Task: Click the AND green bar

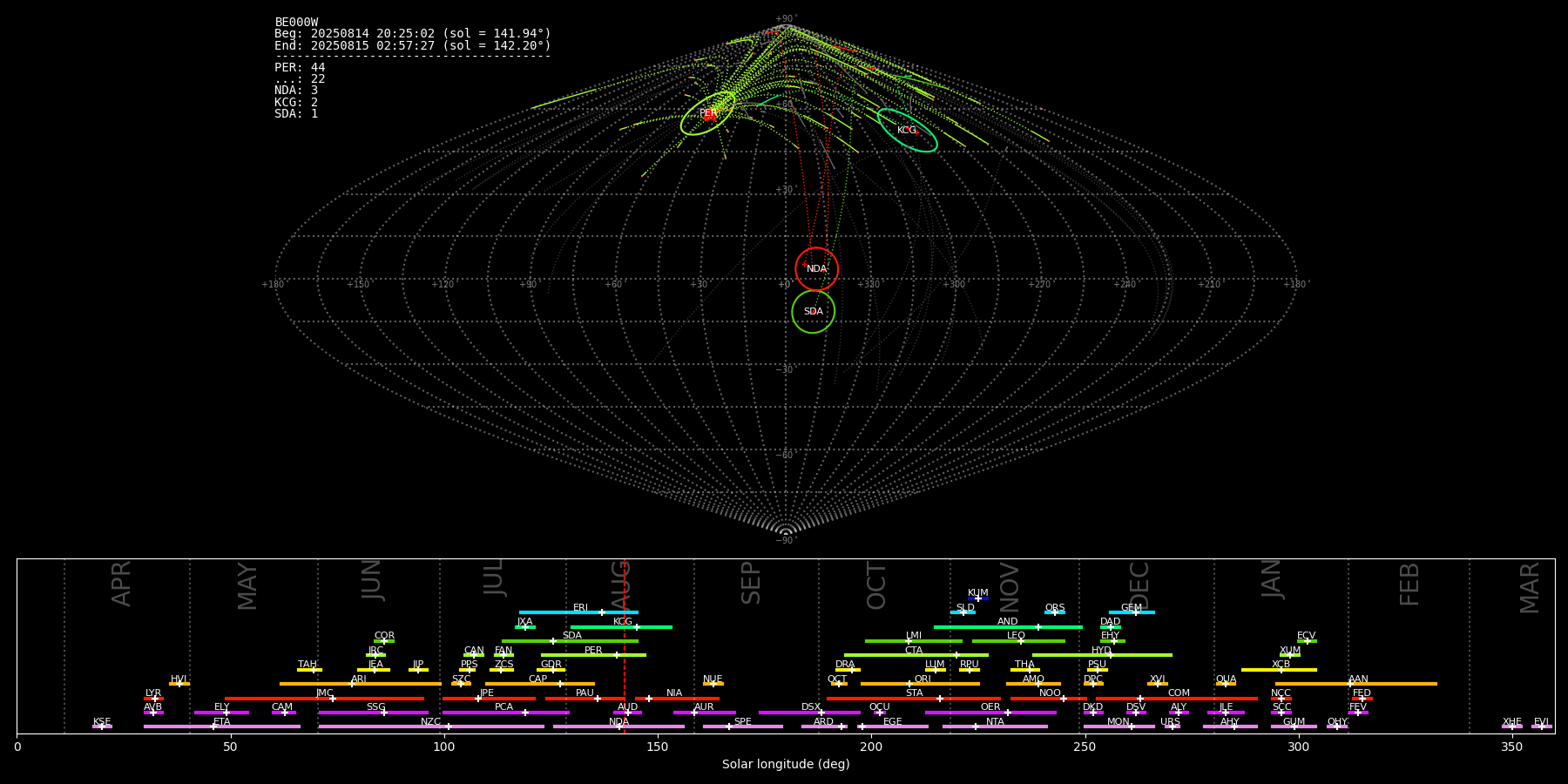Action: 1008,626
